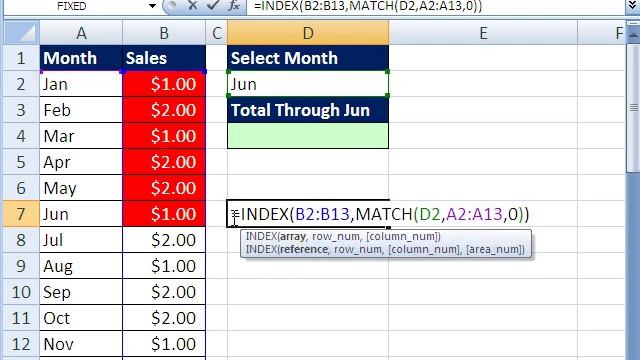
Task: Click Jun's $1.00 sales cell
Action: [x=164, y=214]
